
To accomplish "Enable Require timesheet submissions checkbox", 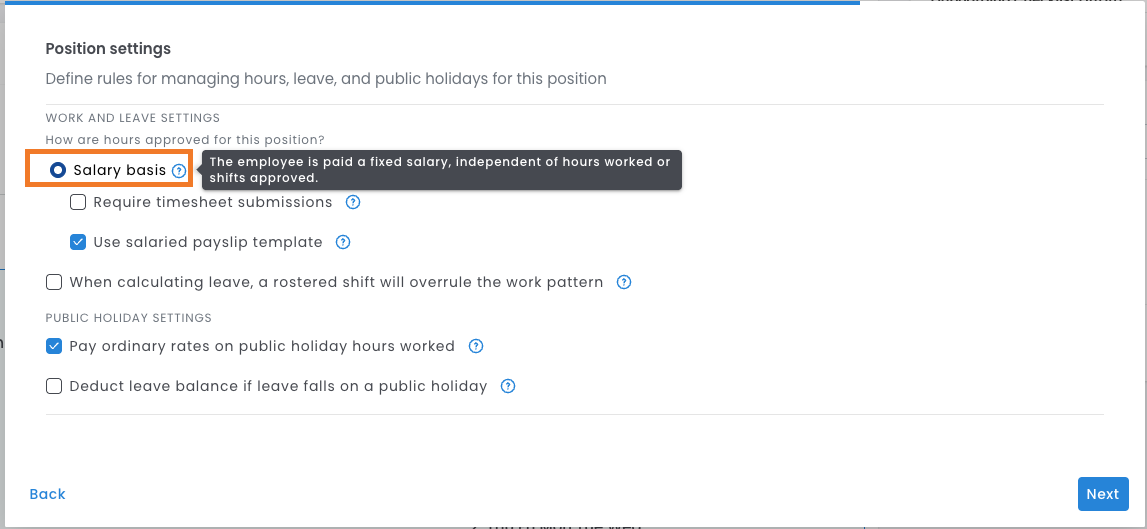I will point(78,202).
